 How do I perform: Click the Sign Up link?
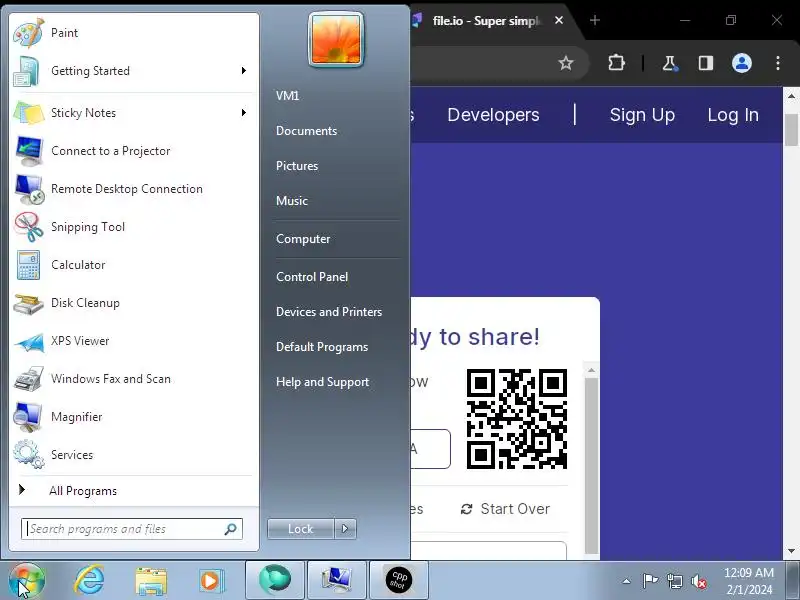(x=642, y=115)
